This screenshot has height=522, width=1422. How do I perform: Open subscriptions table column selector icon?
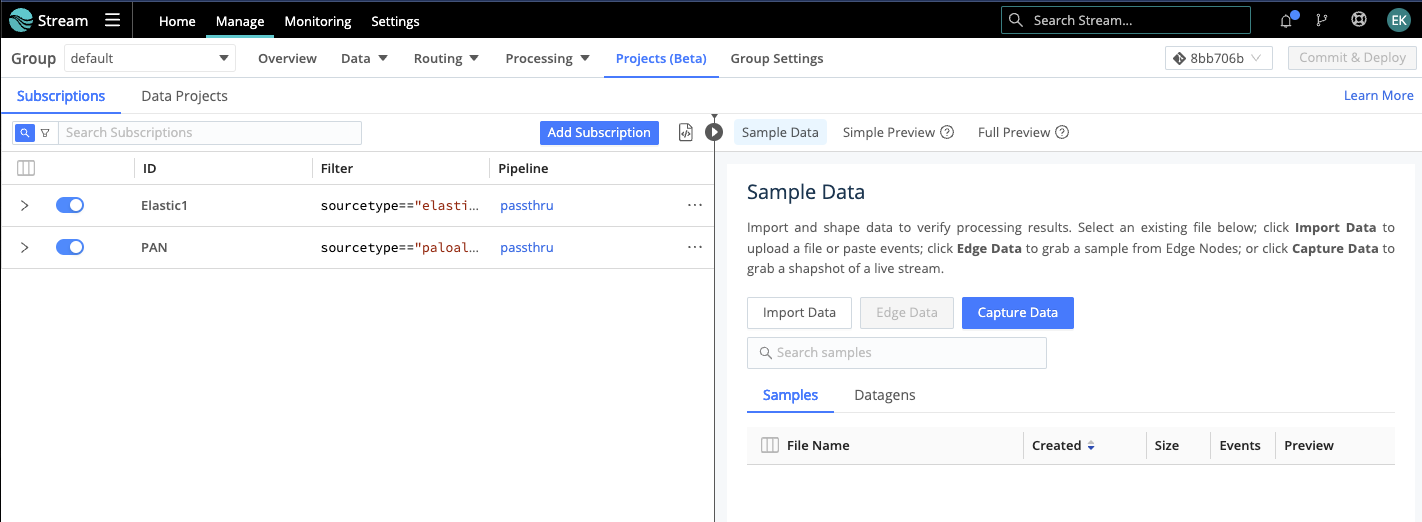click(26, 168)
